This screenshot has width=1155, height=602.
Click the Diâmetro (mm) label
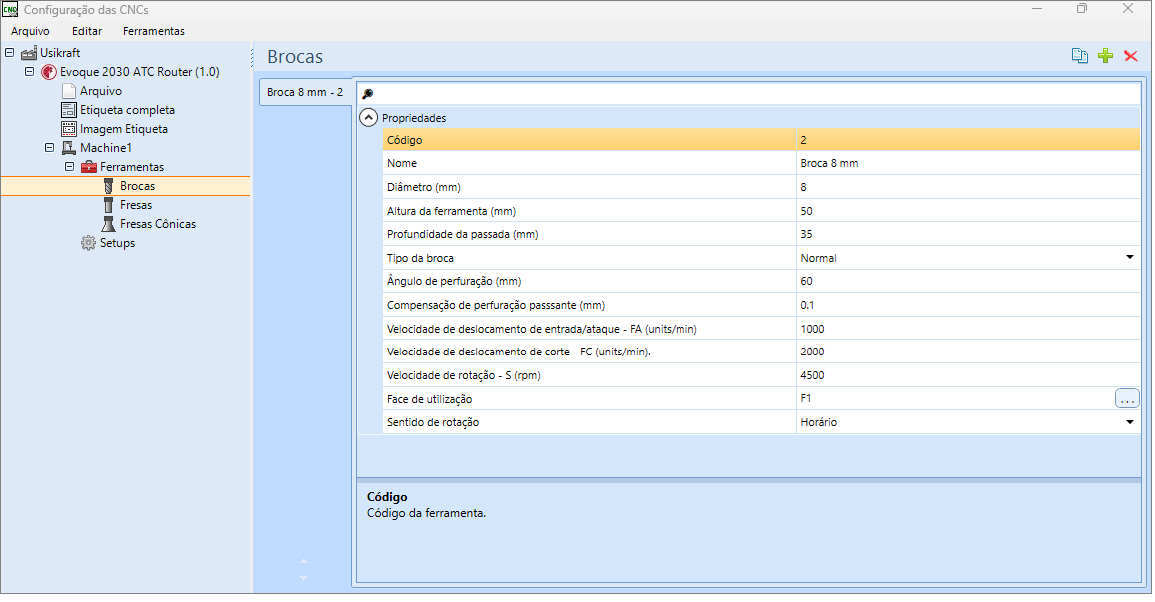click(424, 187)
